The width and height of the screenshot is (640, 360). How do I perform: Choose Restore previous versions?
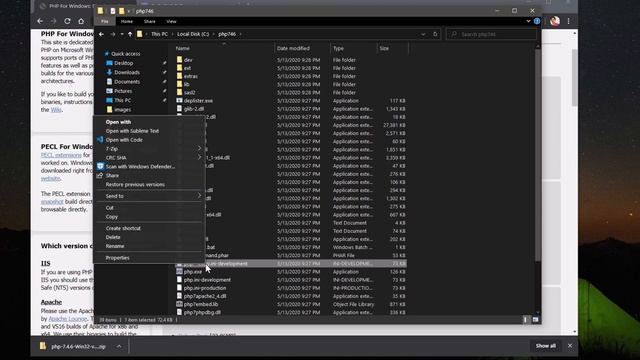pos(135,184)
